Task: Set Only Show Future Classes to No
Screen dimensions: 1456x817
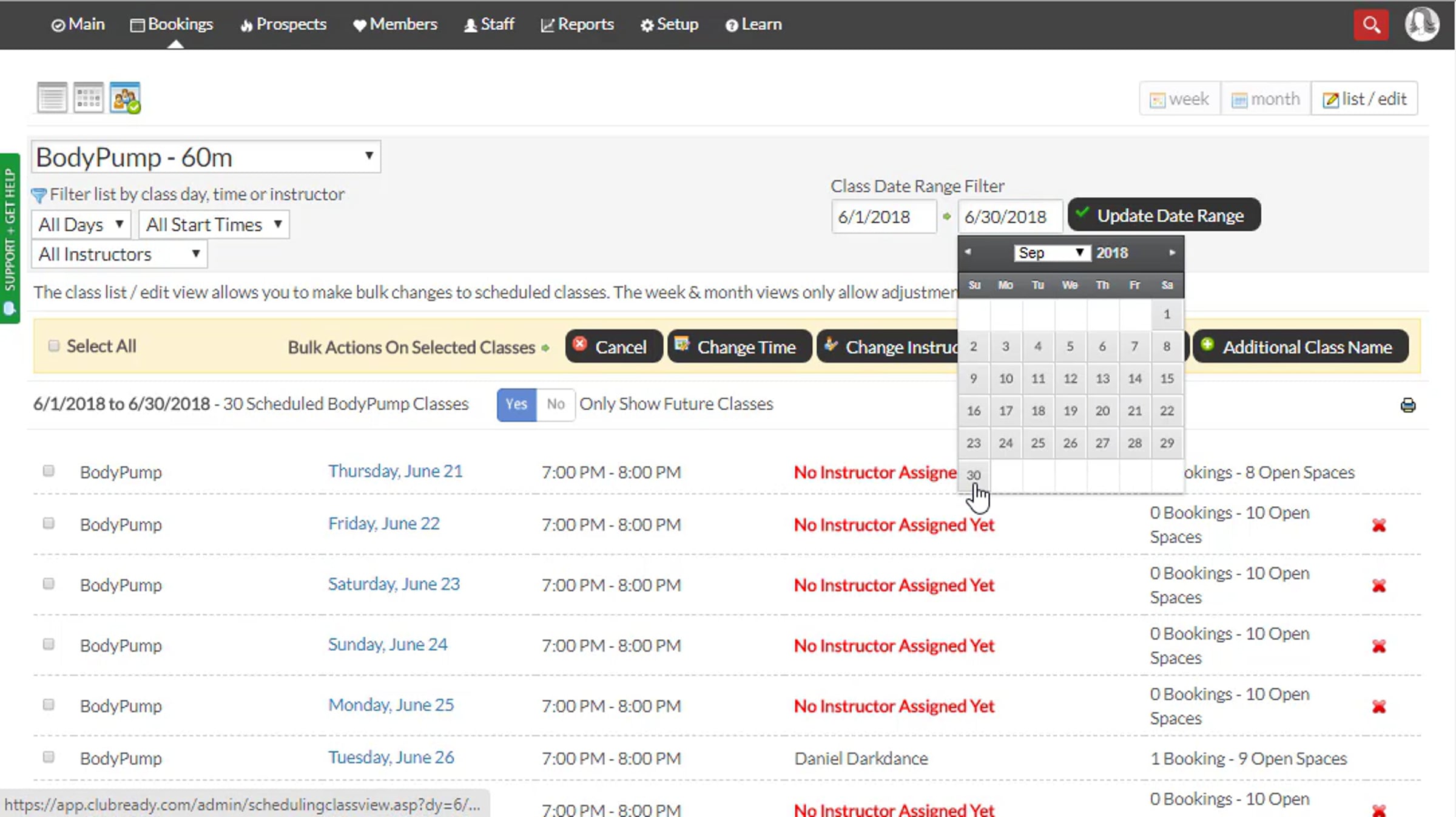Action: coord(555,404)
